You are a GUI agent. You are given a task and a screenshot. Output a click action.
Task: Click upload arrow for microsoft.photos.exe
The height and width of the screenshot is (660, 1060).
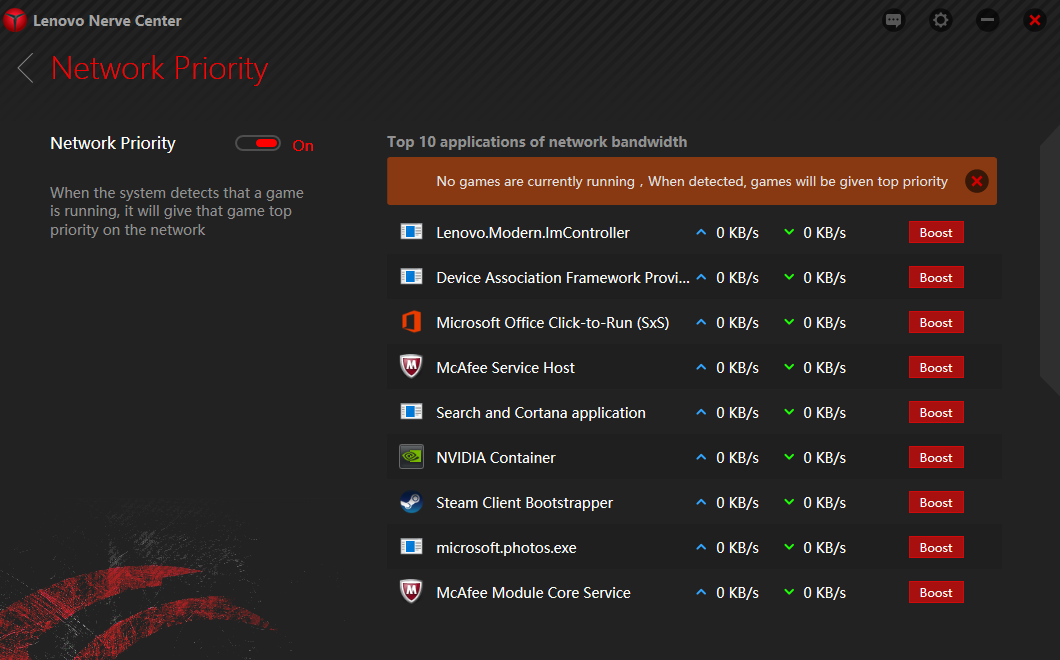point(701,547)
